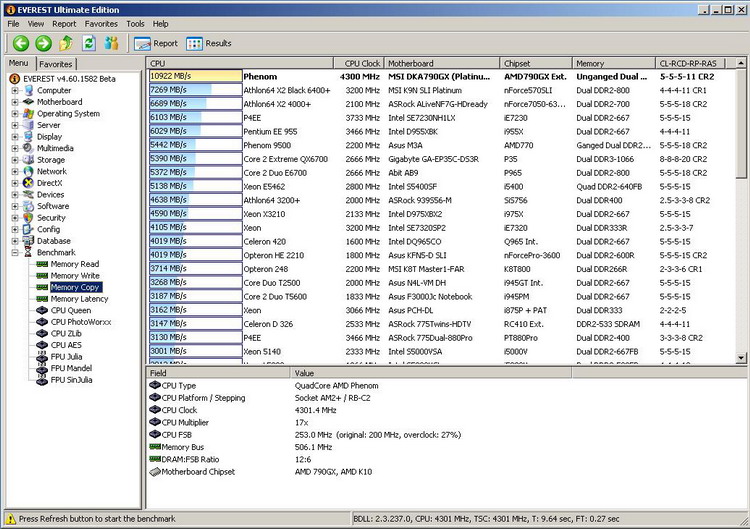
Task: Select the Core 2 Extreme QX6700 row
Action: click(440, 159)
